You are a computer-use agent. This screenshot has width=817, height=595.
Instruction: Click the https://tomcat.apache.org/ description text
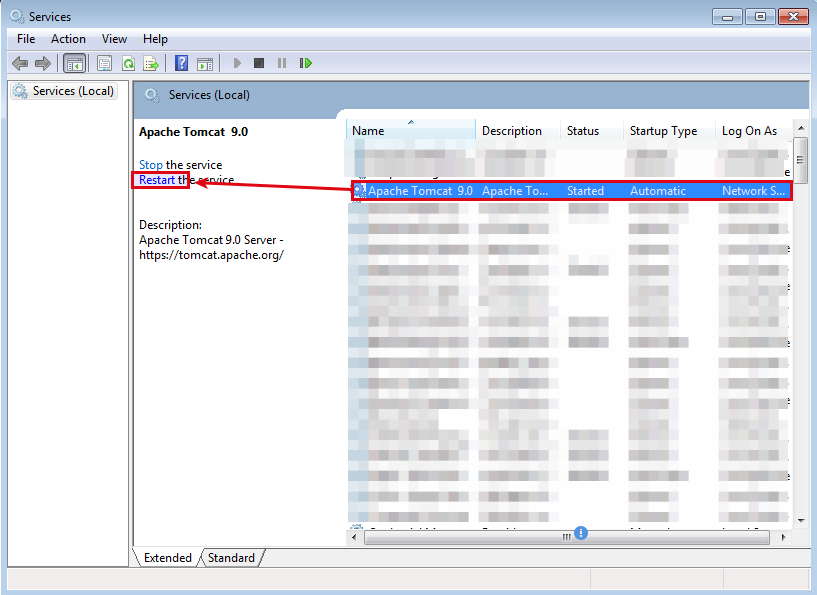click(212, 255)
